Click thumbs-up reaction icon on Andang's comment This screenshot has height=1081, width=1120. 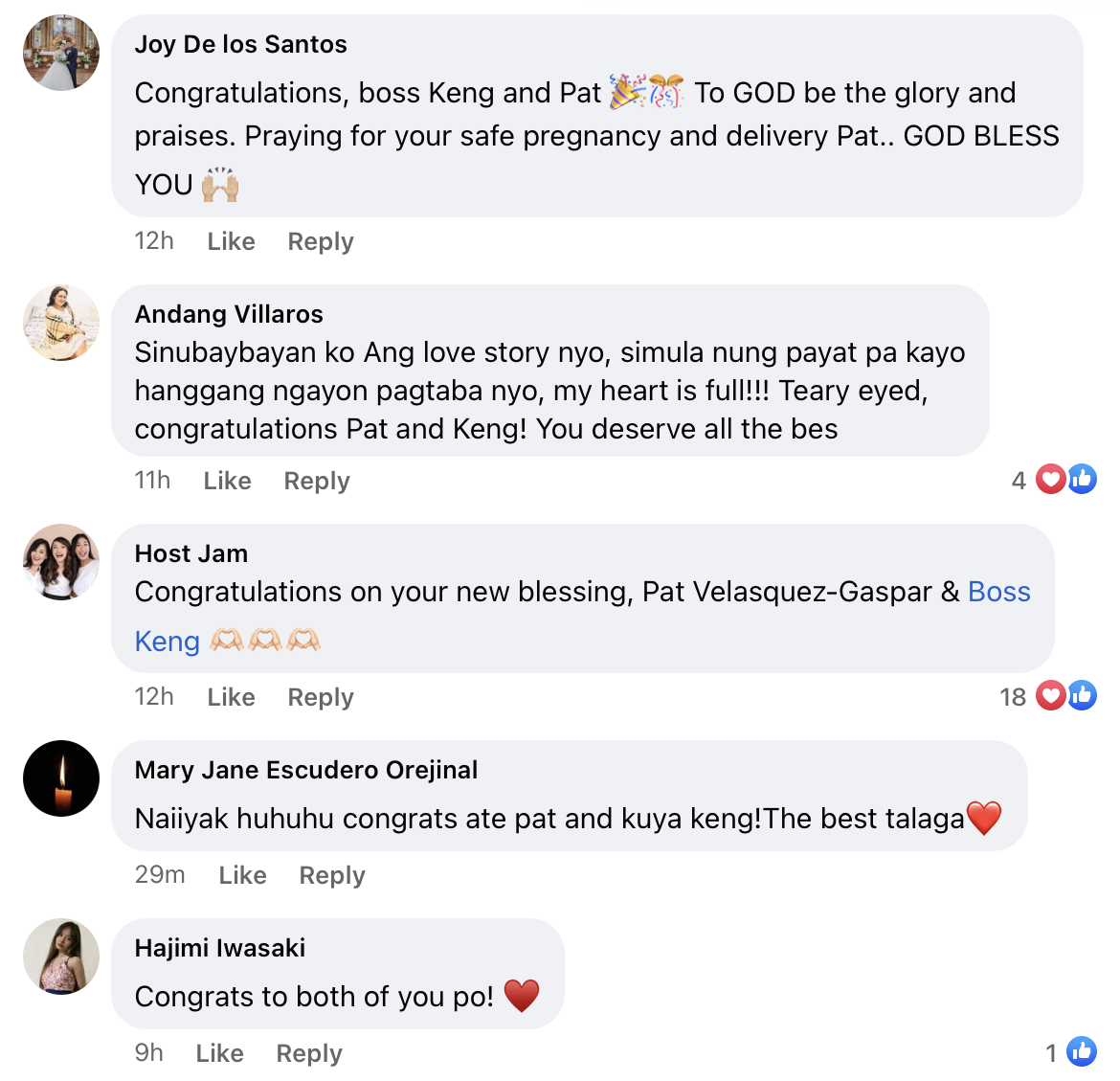(1082, 480)
